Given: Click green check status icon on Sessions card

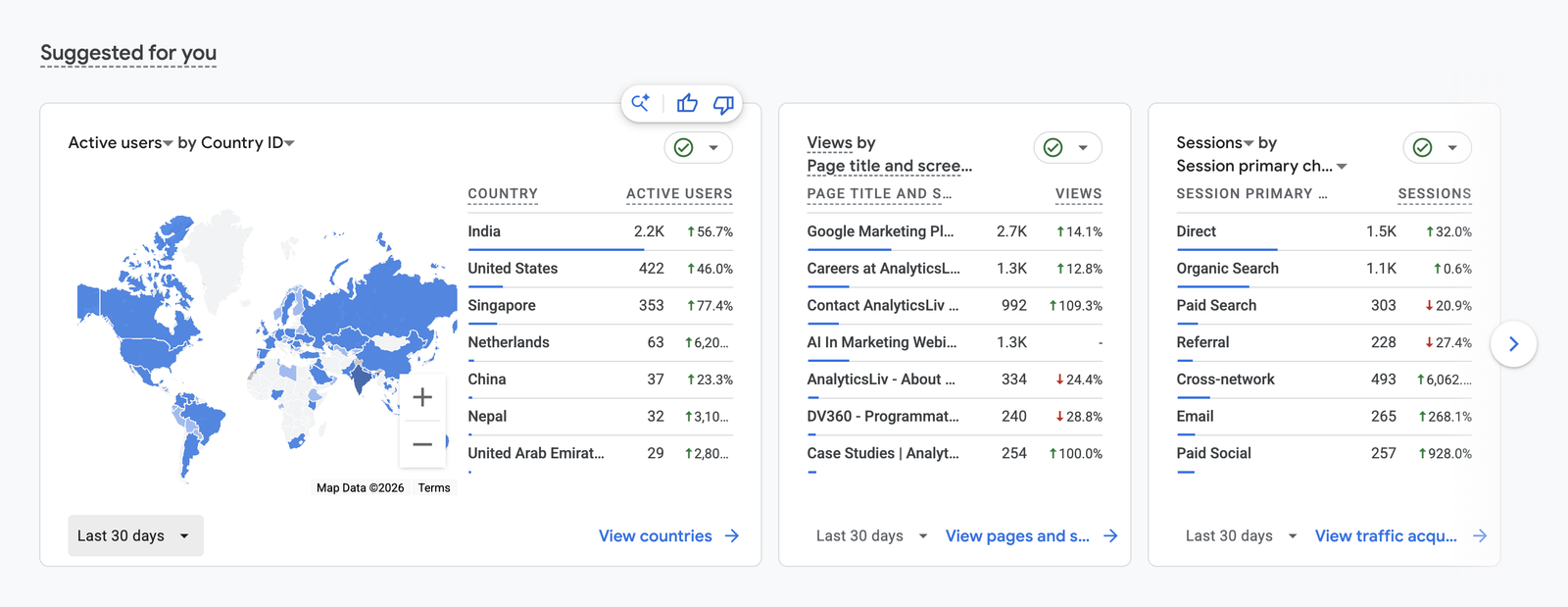Looking at the screenshot, I should (1423, 147).
